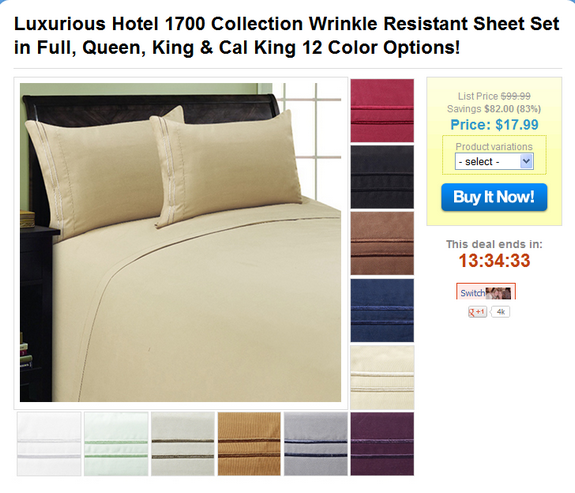Click the dropdown arrow beside select
Image resolution: width=575 pixels, height=493 pixels.
[526, 161]
